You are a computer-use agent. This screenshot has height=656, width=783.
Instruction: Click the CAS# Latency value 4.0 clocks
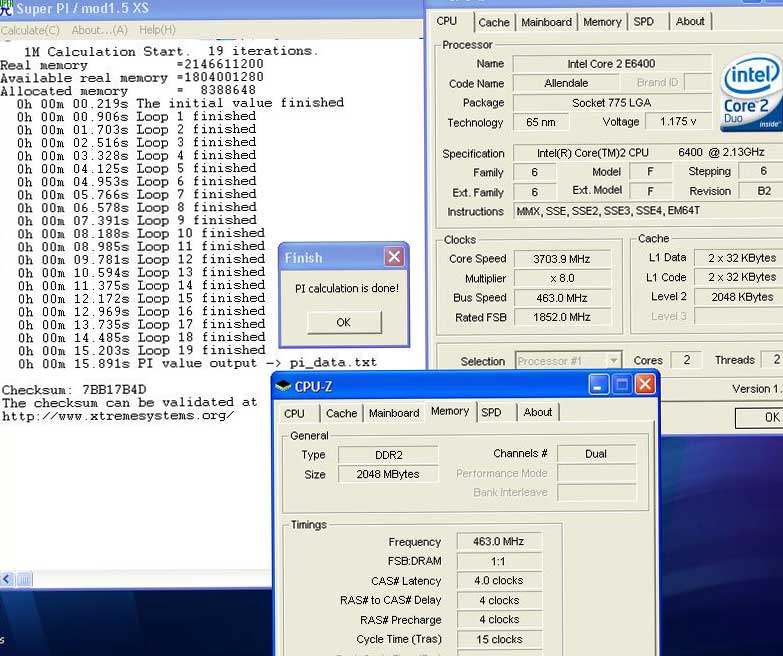(499, 581)
